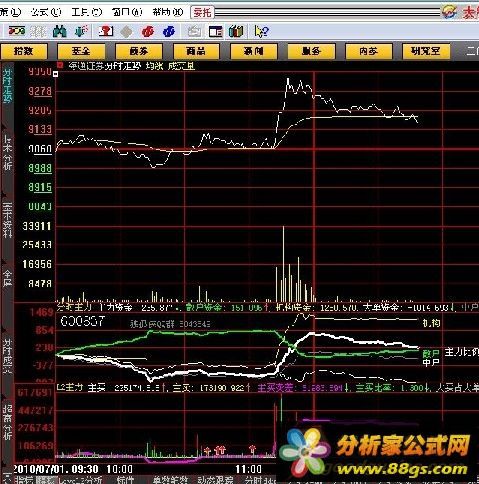Open the books library toolbar icon

(x=236, y=32)
